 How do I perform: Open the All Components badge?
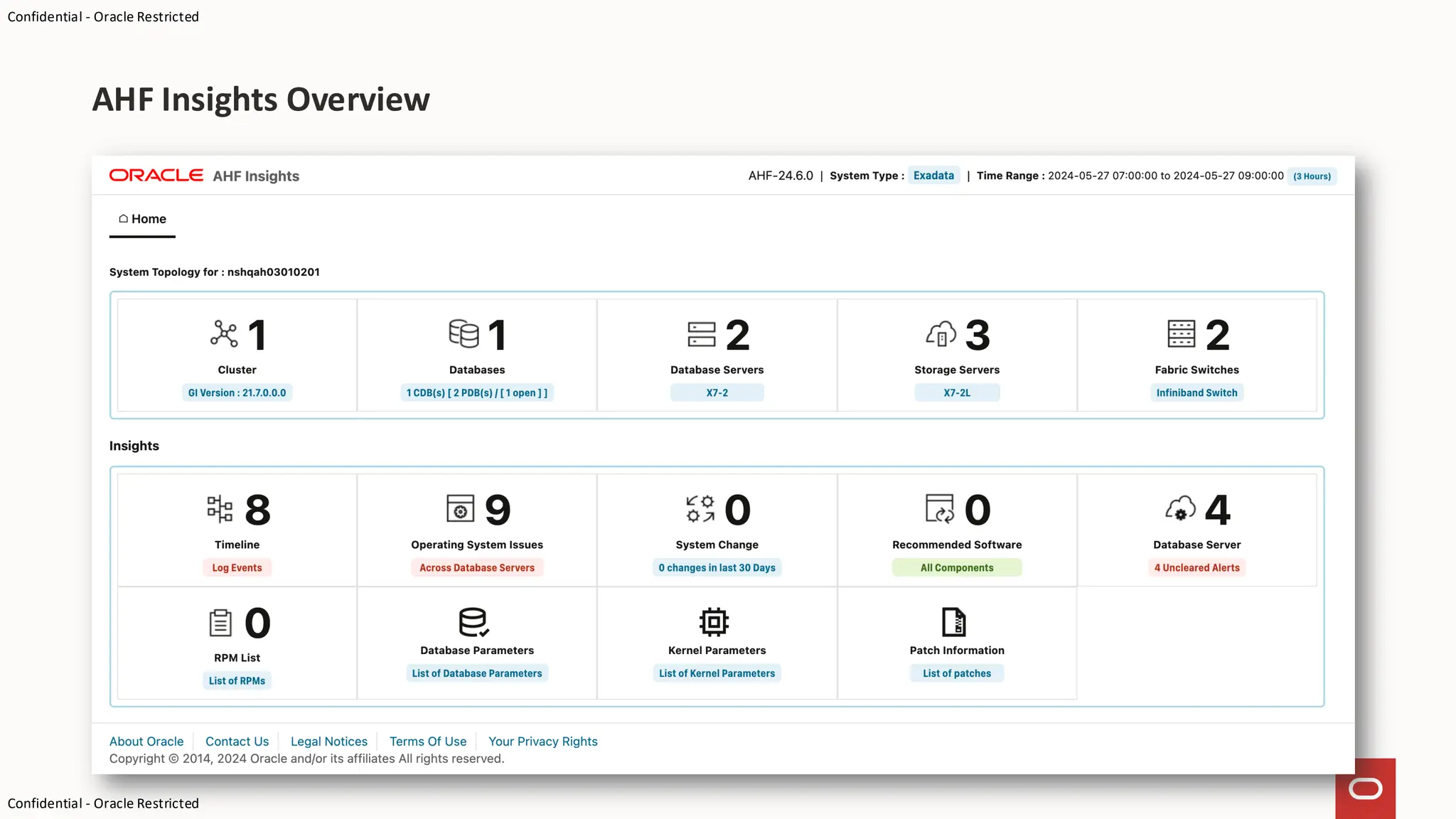(x=957, y=568)
